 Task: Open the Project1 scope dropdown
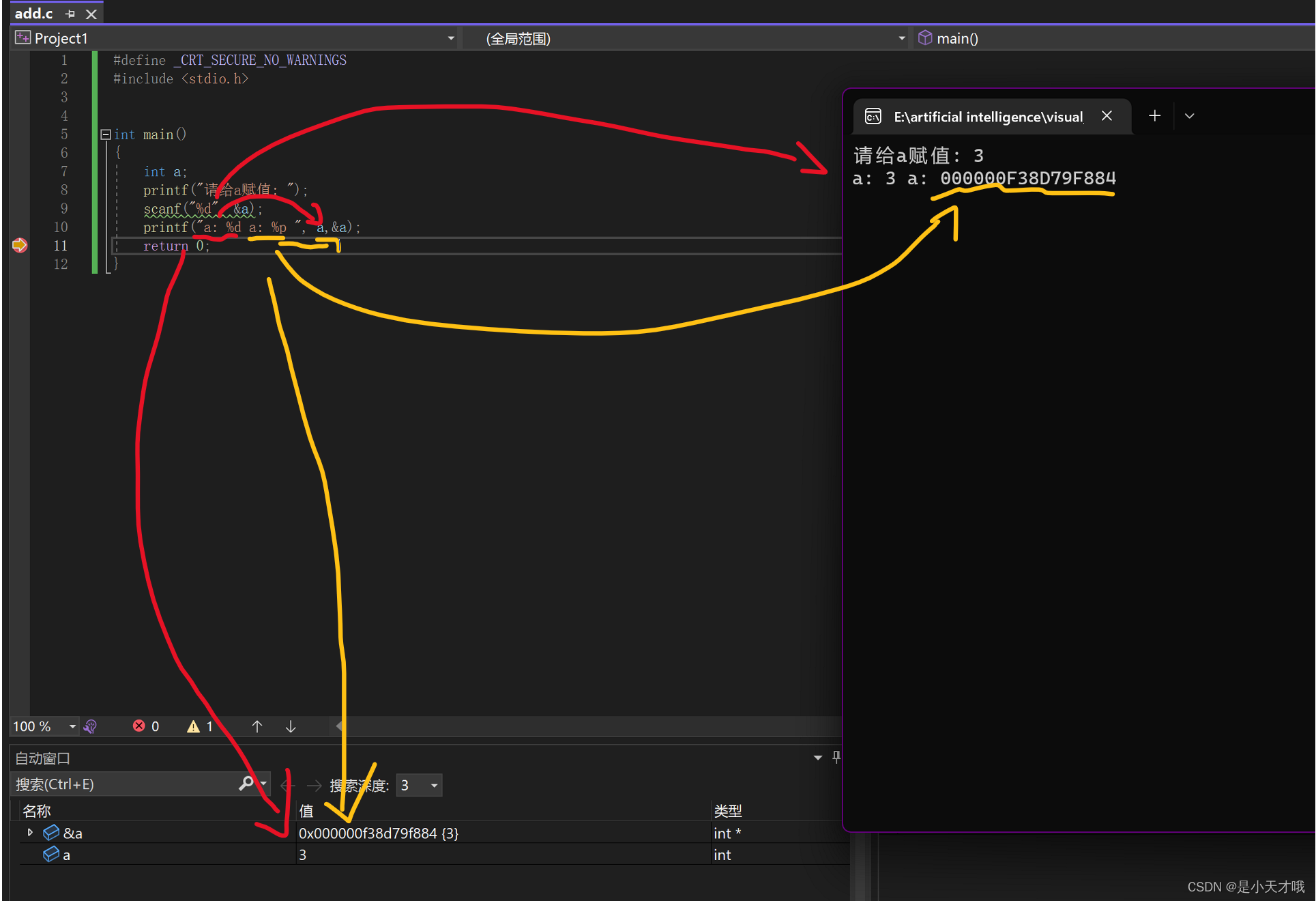click(450, 38)
